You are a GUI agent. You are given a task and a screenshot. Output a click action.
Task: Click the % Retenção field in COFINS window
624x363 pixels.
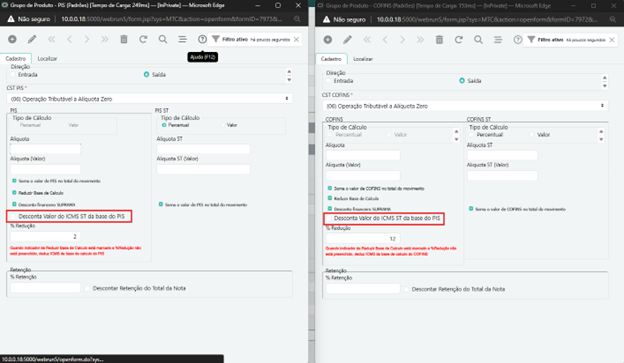tap(363, 289)
